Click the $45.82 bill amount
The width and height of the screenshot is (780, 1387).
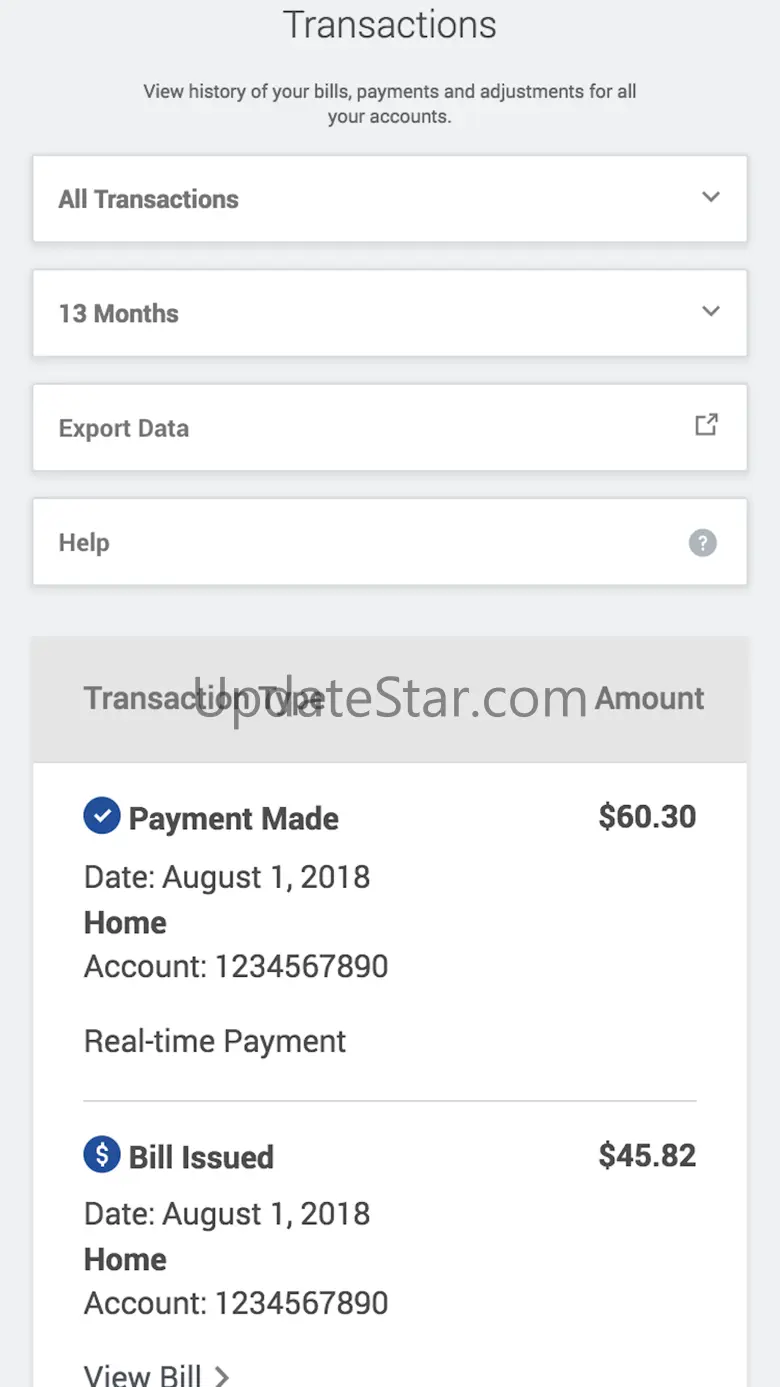(x=647, y=1155)
